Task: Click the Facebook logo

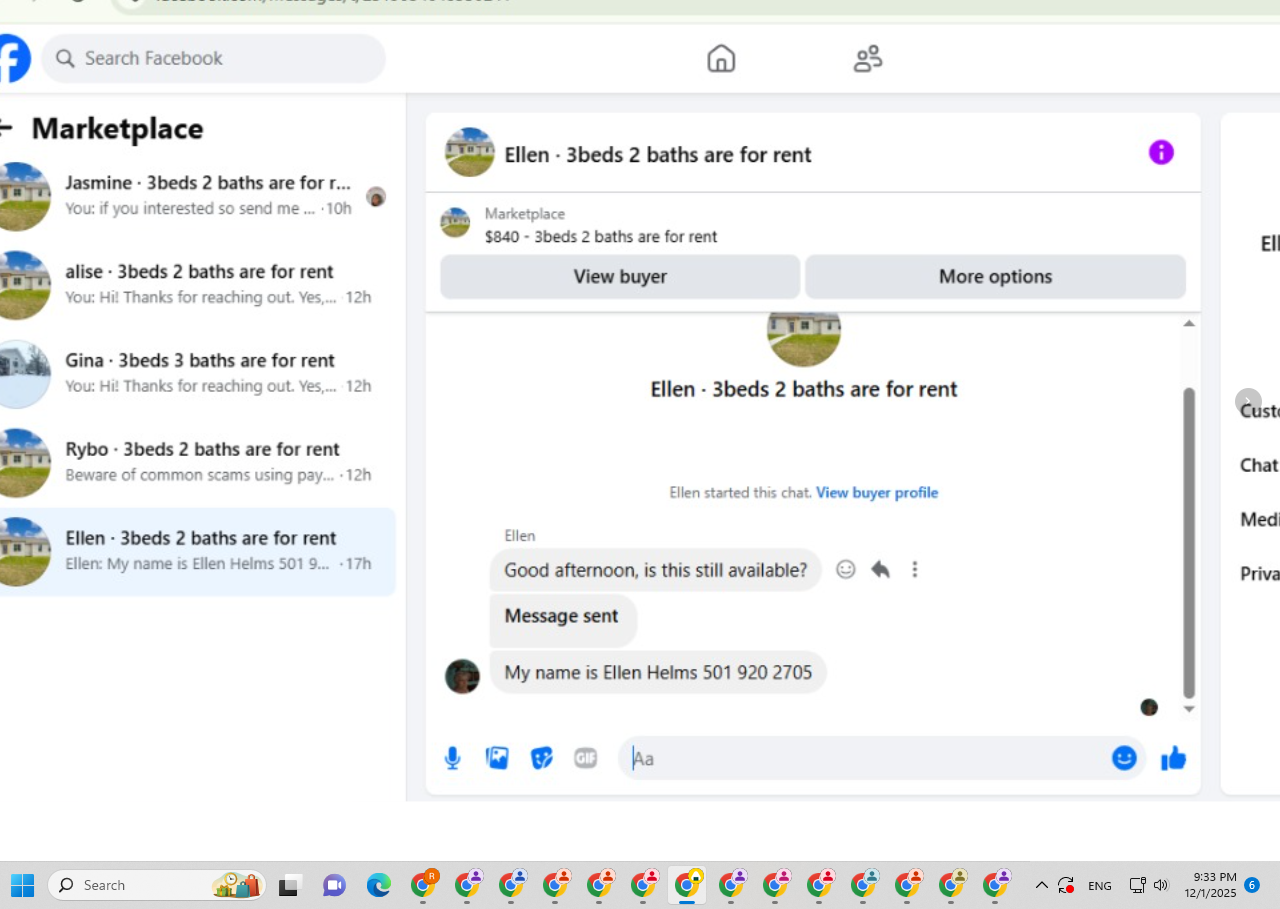Action: [x=14, y=58]
